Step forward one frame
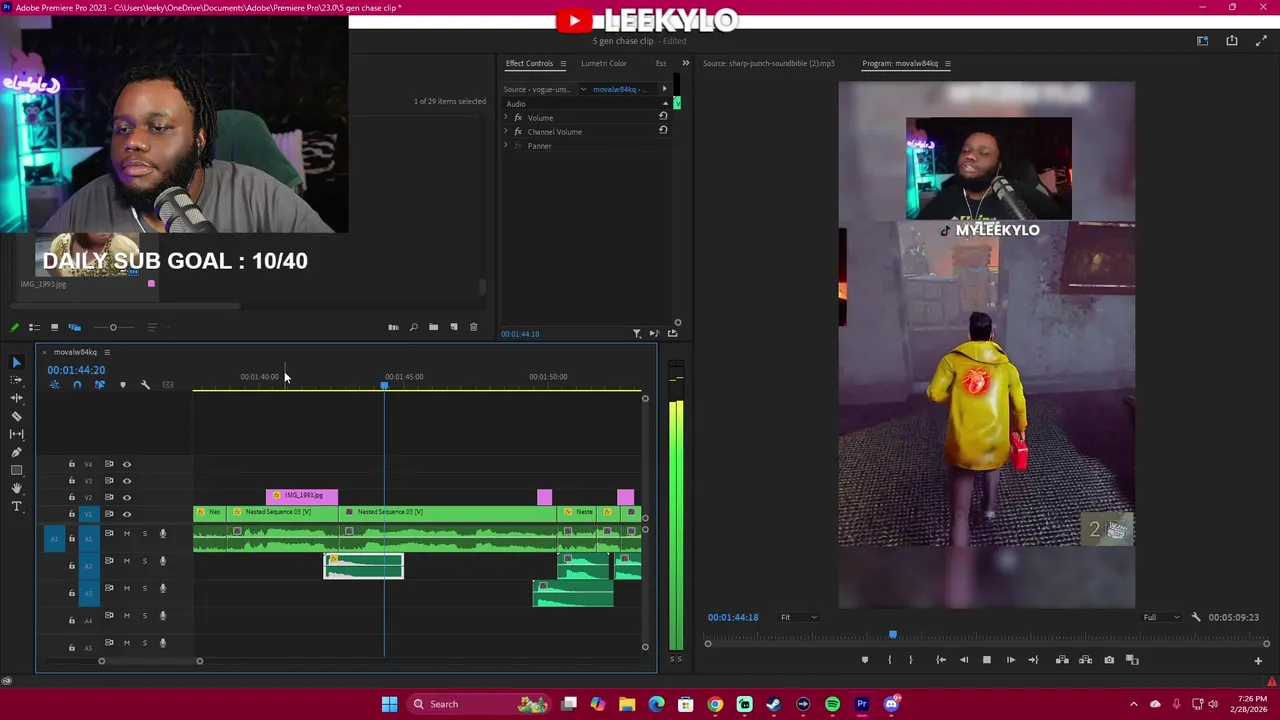 (1010, 660)
